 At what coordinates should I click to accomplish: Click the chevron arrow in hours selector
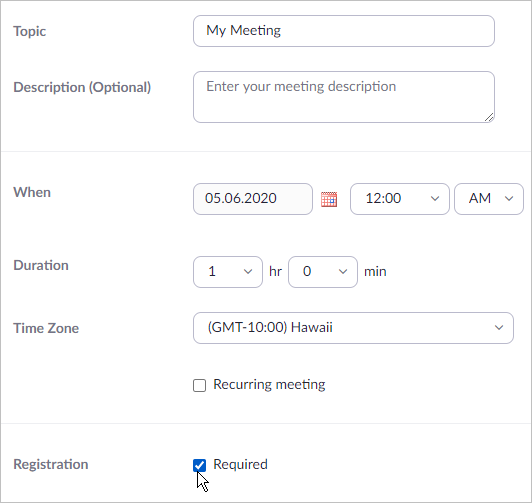click(x=248, y=272)
